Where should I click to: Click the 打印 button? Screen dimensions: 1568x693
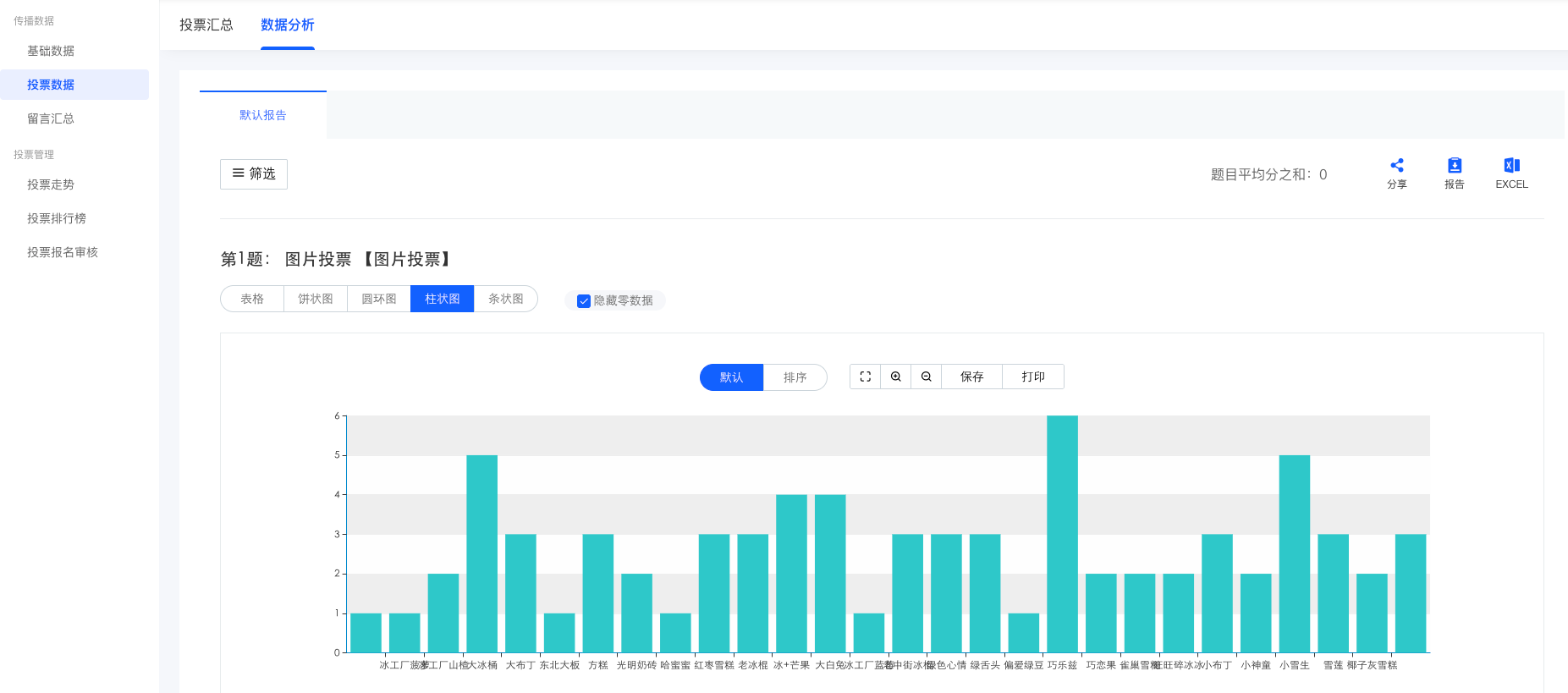coord(1032,377)
